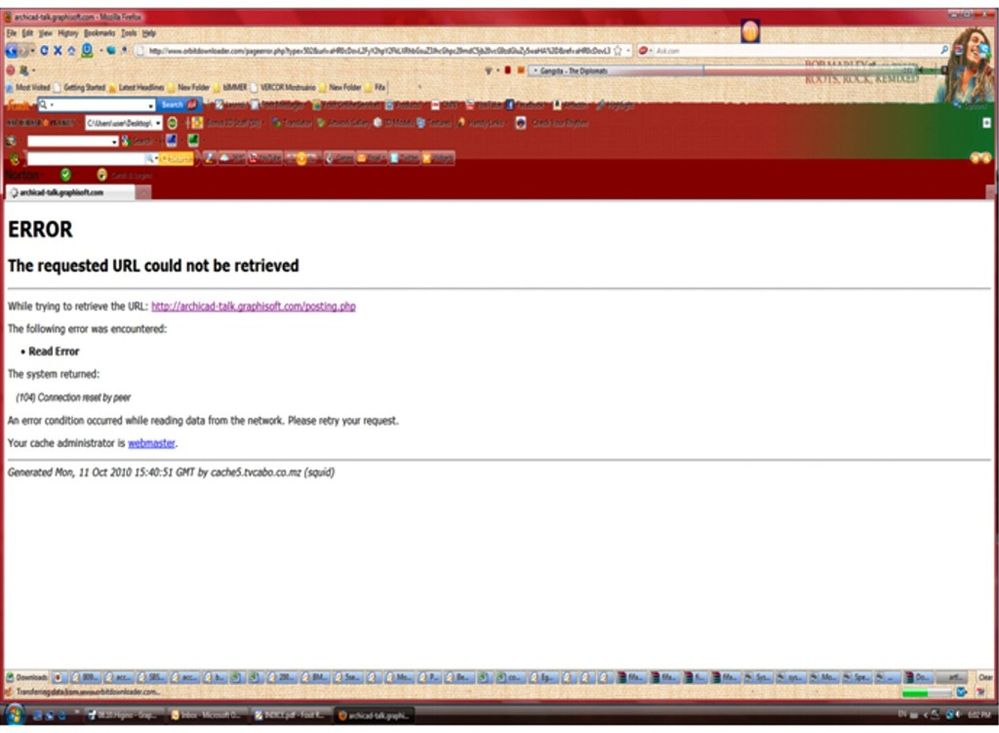The height and width of the screenshot is (733, 999).
Task: Click the Ask.com search input field
Action: click(x=796, y=50)
